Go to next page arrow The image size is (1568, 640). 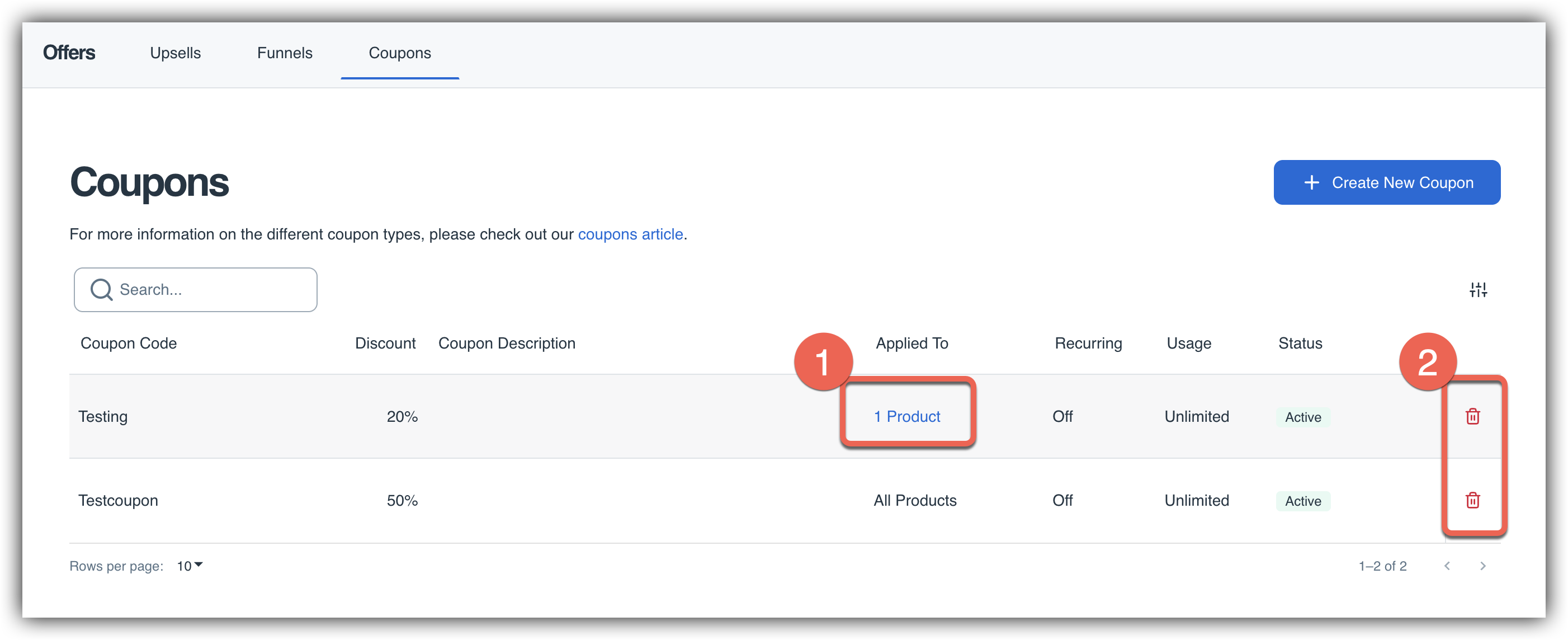[1483, 566]
